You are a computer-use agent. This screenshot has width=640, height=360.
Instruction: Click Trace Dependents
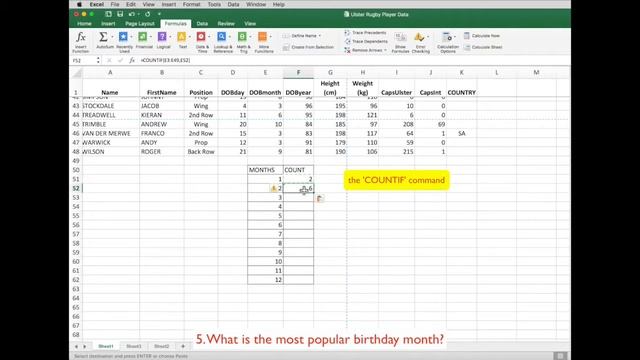(x=366, y=41)
